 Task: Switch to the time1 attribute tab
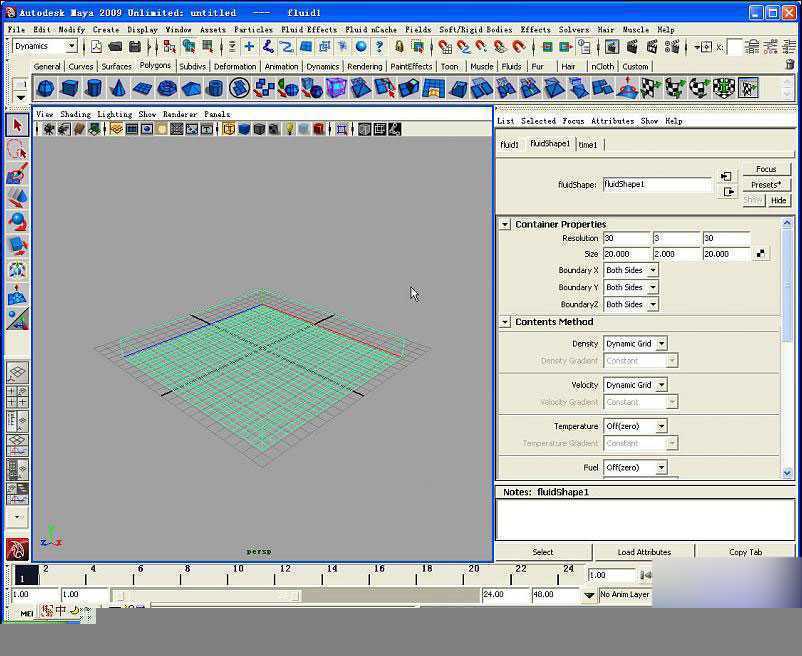click(588, 145)
